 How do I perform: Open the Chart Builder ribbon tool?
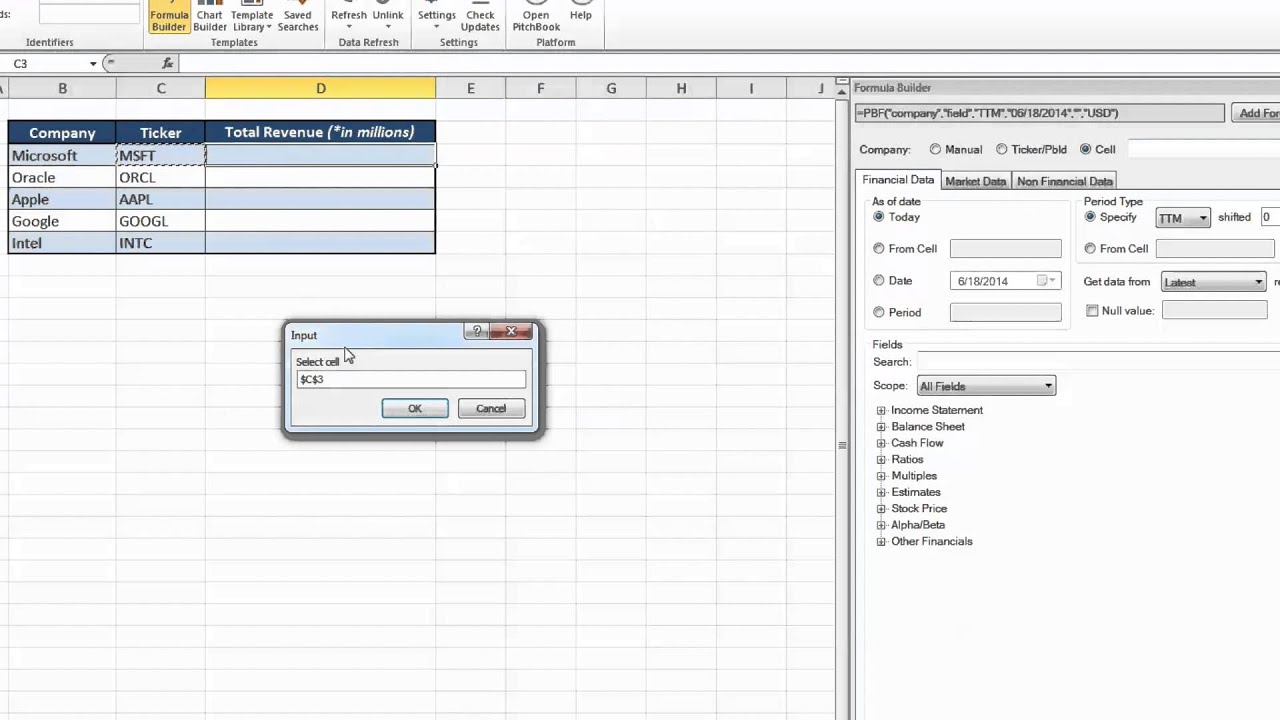point(210,17)
